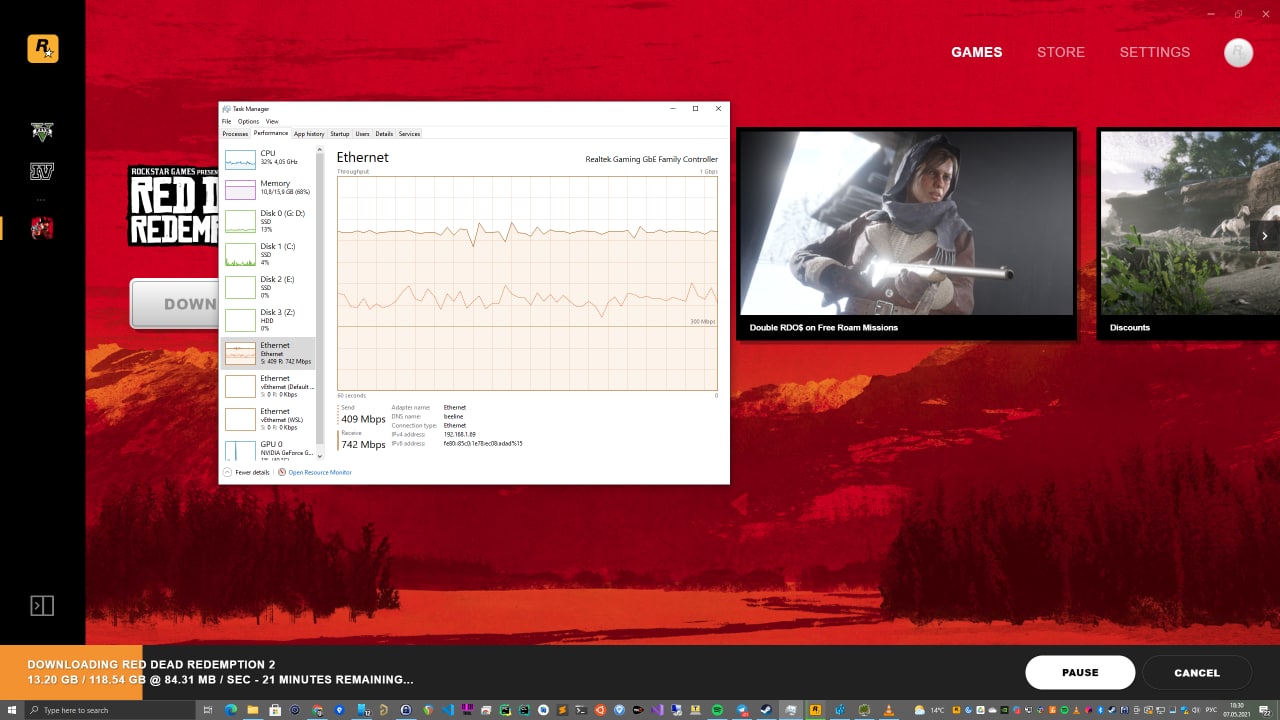
Task: Open the View menu in Task Manager
Action: tap(272, 121)
